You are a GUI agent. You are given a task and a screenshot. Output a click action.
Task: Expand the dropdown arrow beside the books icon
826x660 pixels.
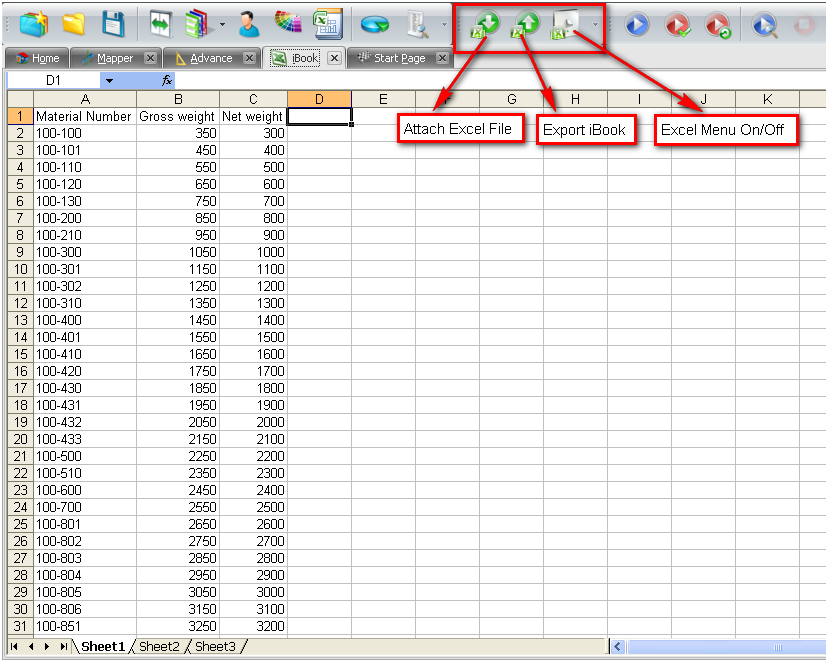[x=221, y=24]
